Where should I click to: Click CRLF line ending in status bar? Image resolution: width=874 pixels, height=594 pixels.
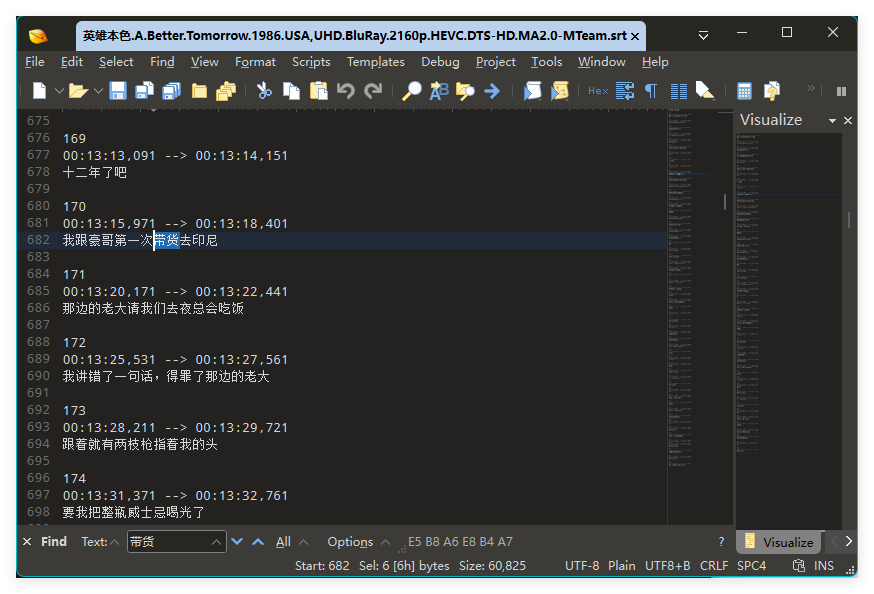click(713, 566)
